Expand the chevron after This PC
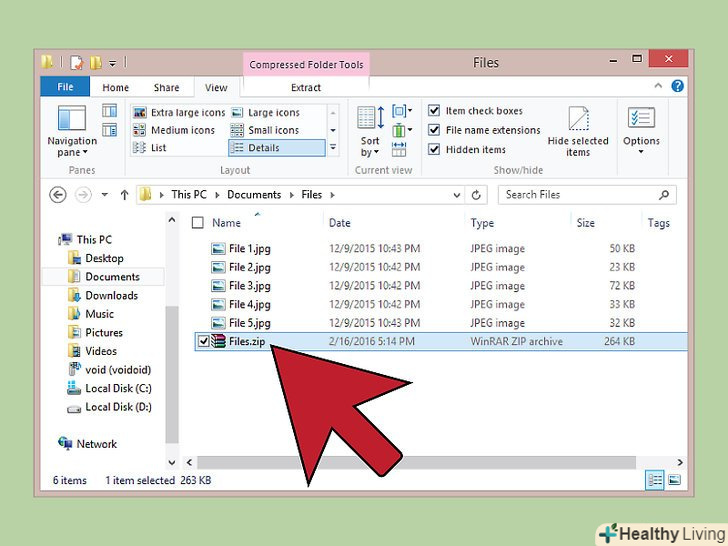The width and height of the screenshot is (728, 546). [217, 195]
